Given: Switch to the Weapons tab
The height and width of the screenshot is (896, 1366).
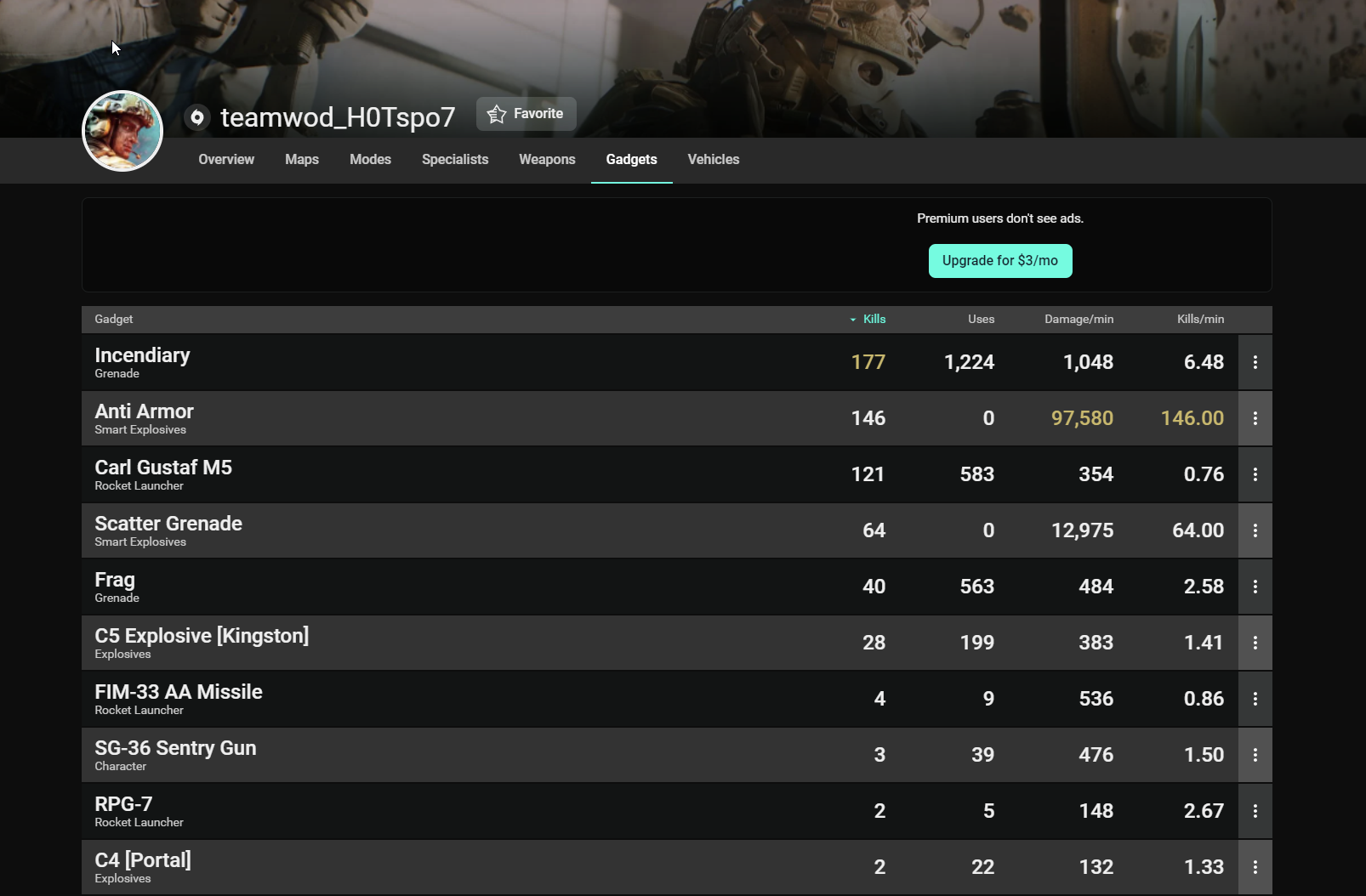Looking at the screenshot, I should (x=547, y=160).
